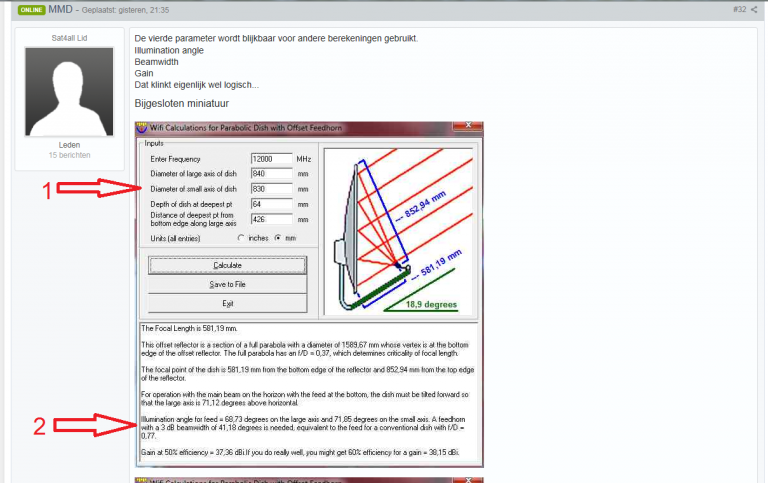768x483 pixels.
Task: Click the green ONLINE status badge
Action: [31, 9]
